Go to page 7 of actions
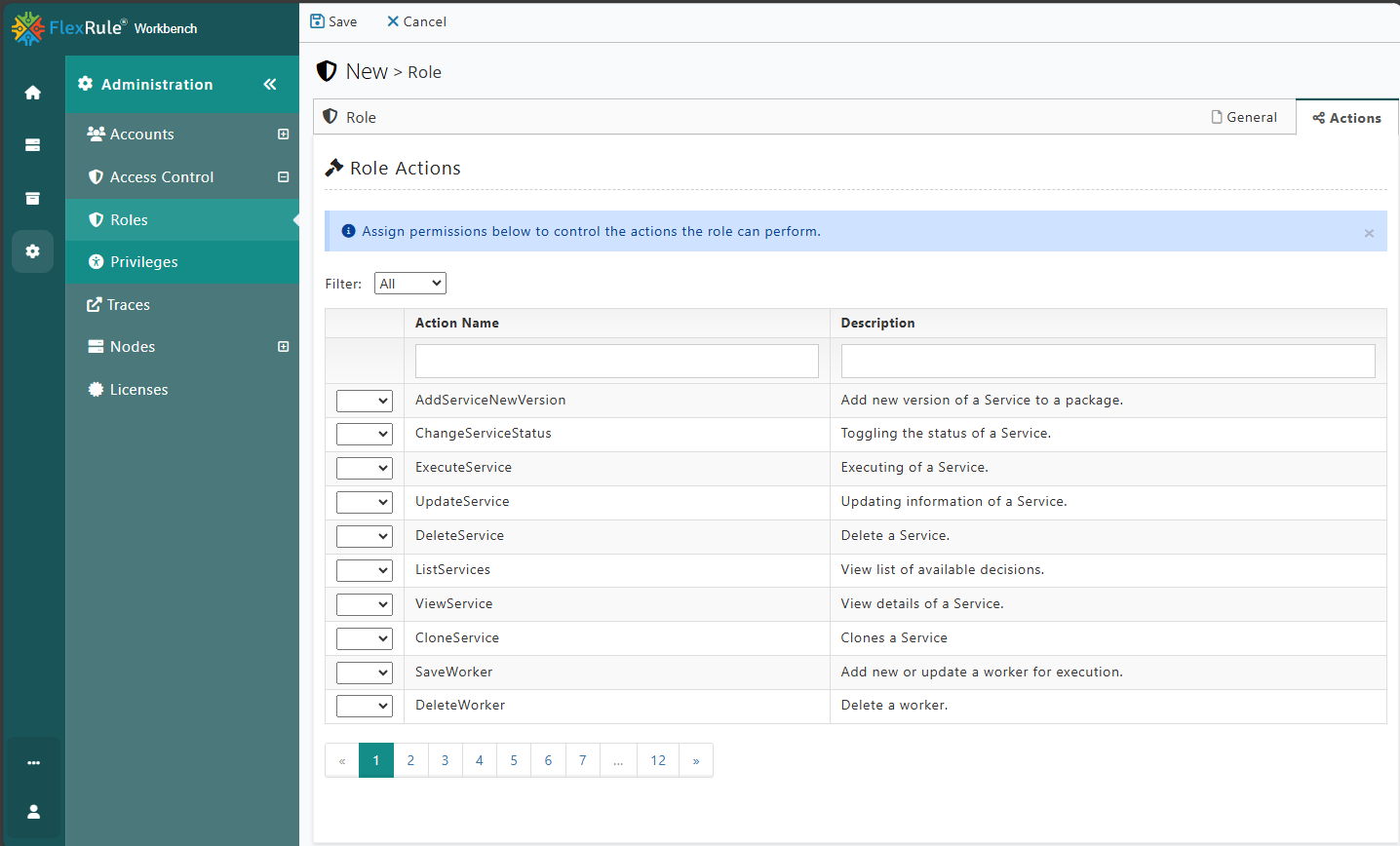Viewport: 1400px width, 846px height. [x=583, y=760]
